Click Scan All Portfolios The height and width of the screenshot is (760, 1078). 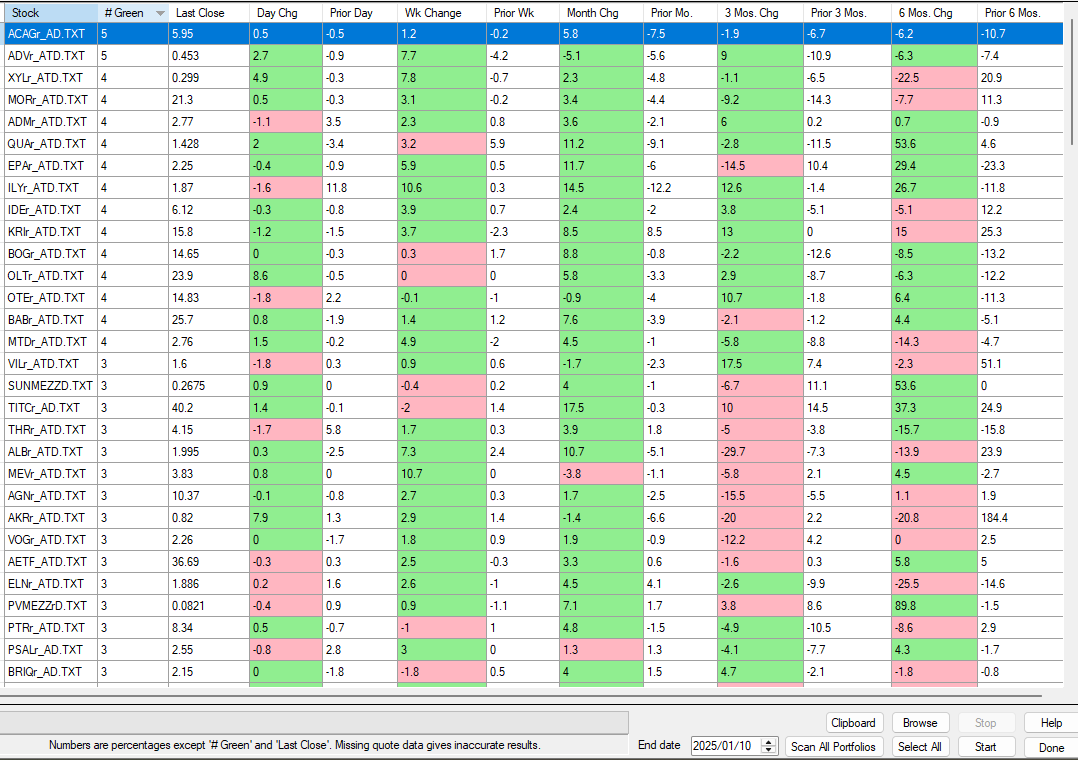point(833,747)
